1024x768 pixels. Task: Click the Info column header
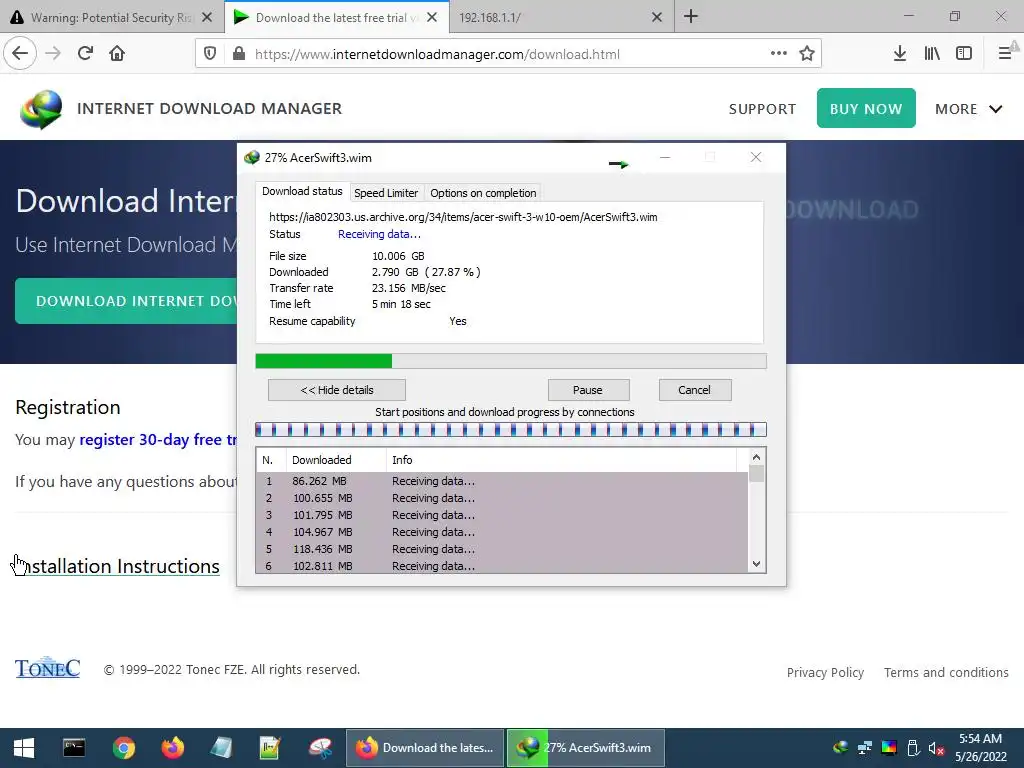pos(562,460)
